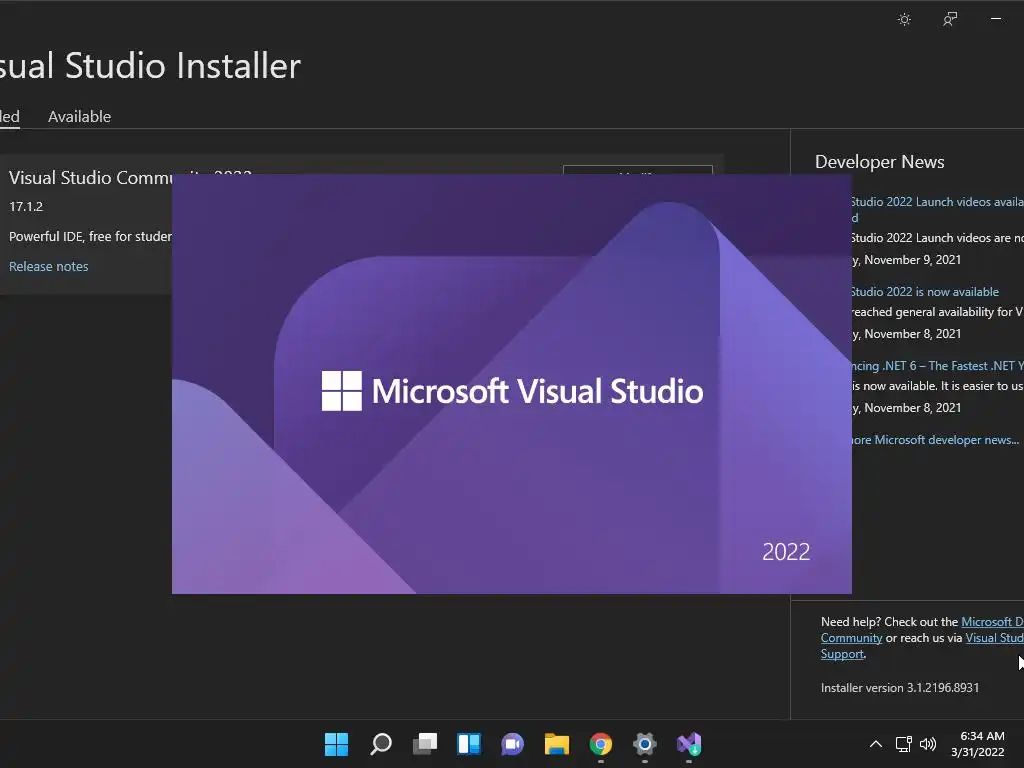
Task: Open the Widgets panel from taskbar
Action: (469, 744)
